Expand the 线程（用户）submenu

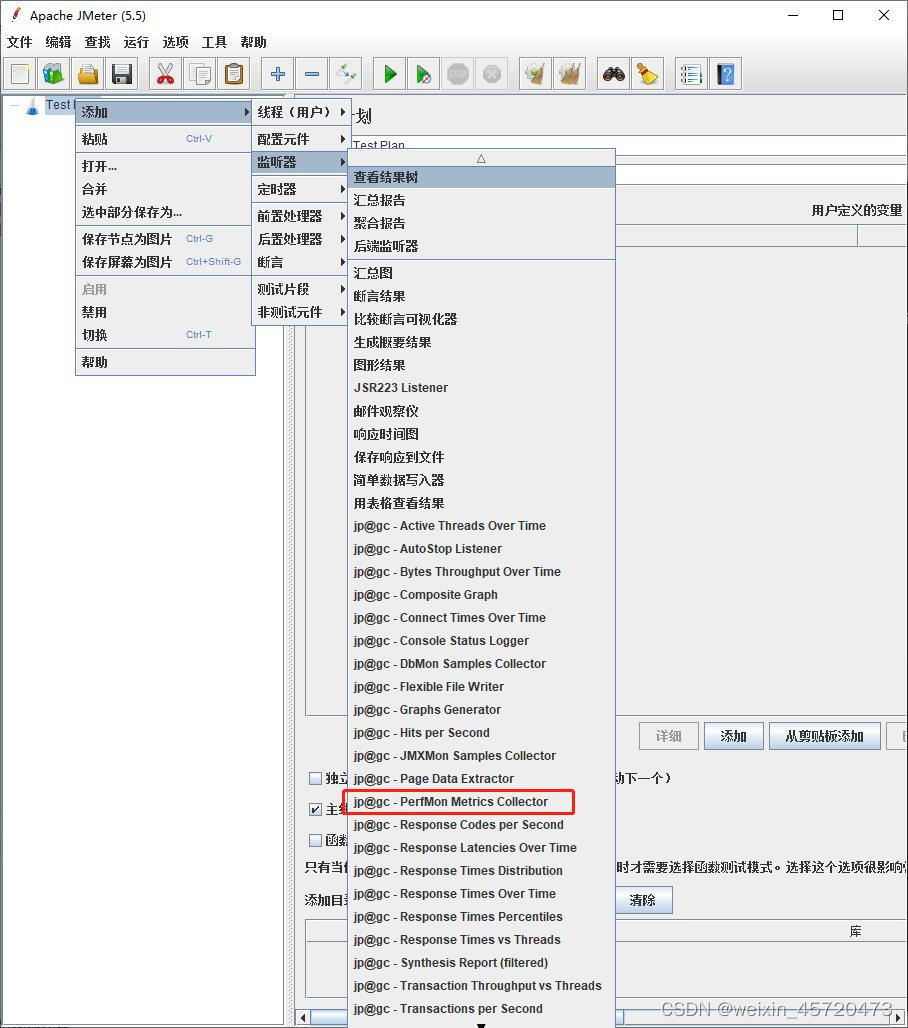coord(301,112)
